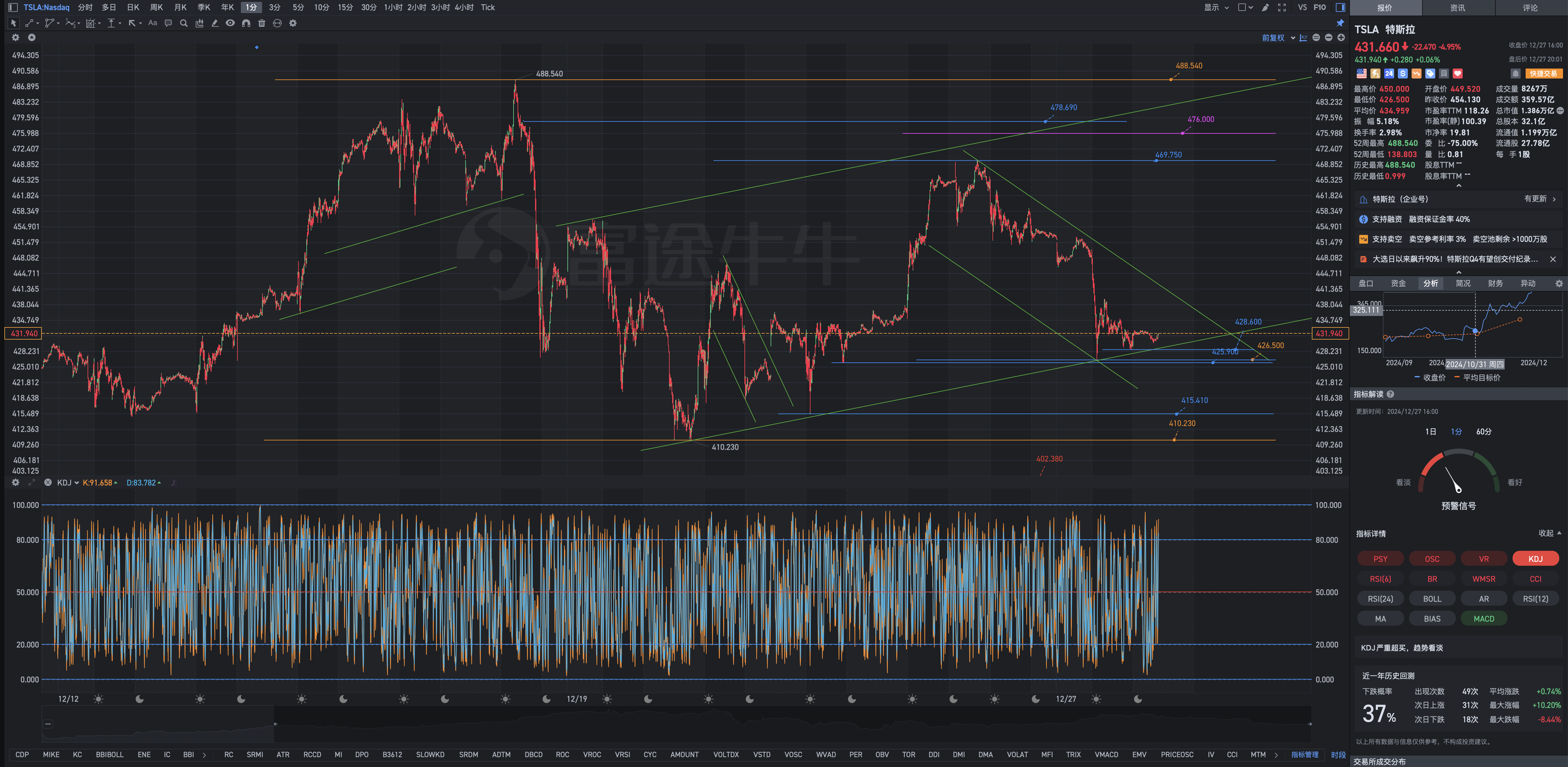Open the 财务 financials tab

[1495, 284]
